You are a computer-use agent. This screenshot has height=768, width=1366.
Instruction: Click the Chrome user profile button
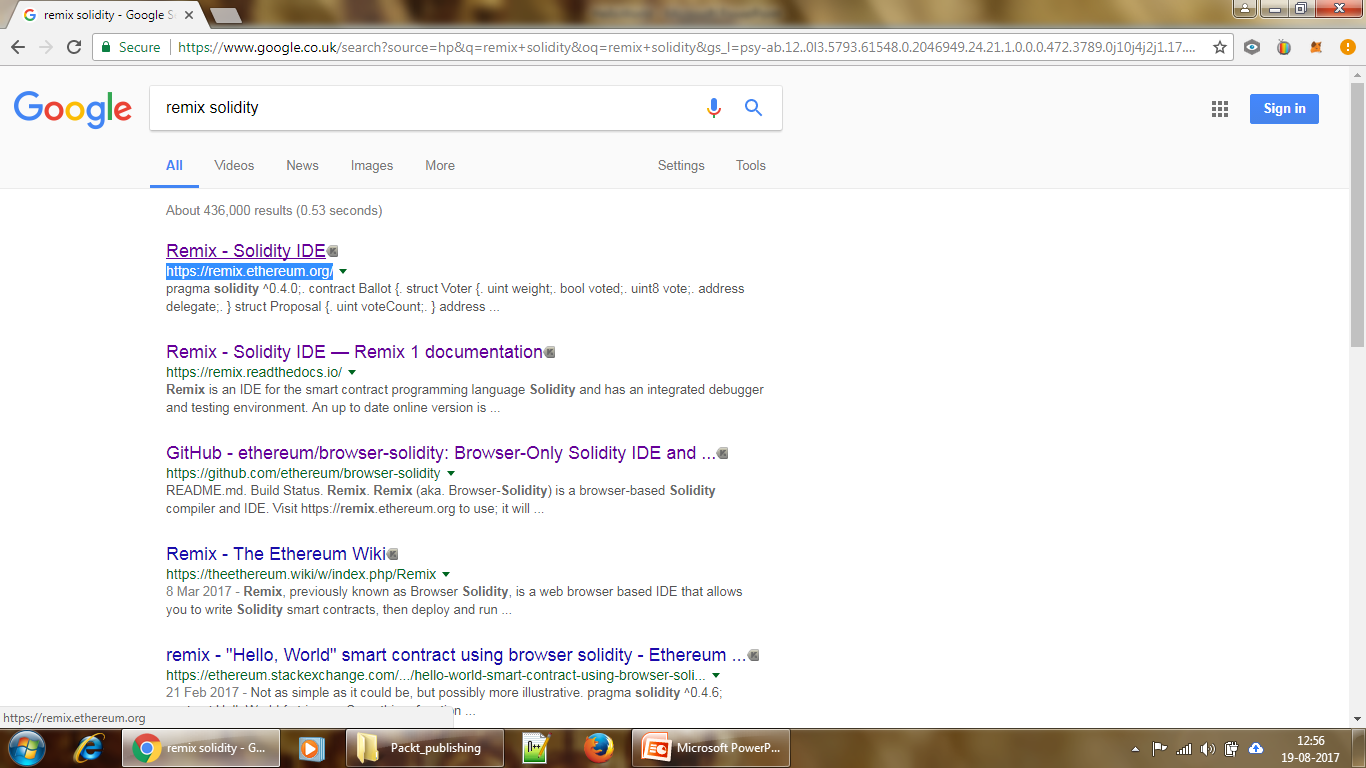click(1243, 8)
